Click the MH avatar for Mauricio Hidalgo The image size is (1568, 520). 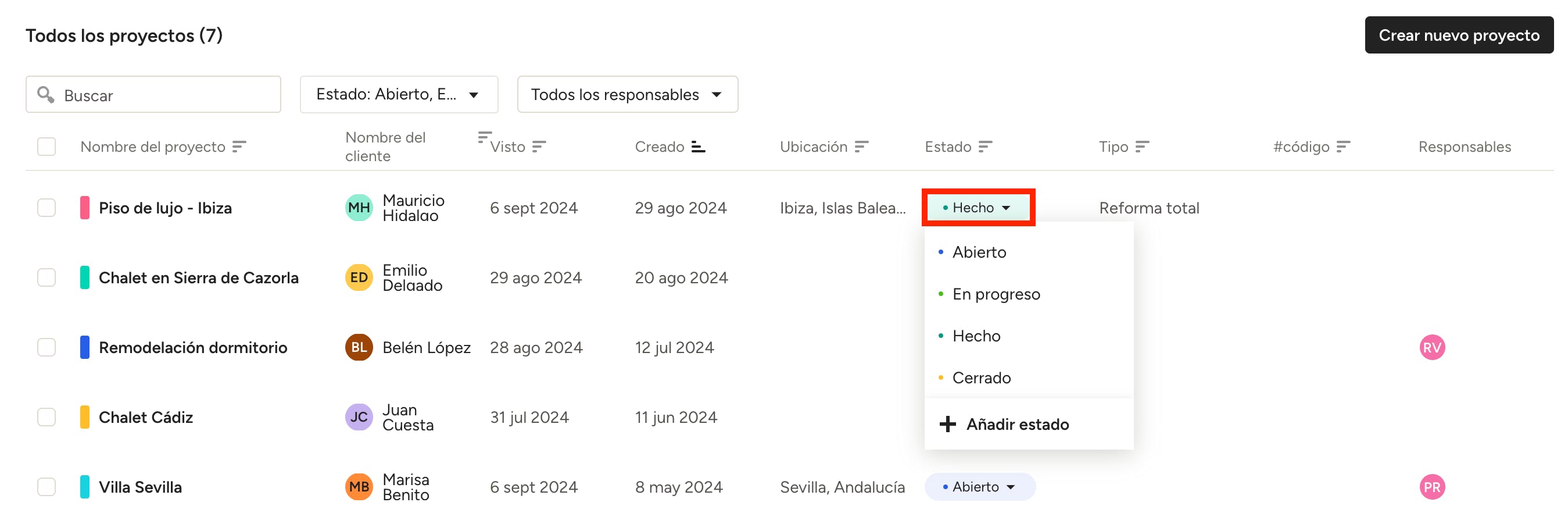tap(359, 208)
